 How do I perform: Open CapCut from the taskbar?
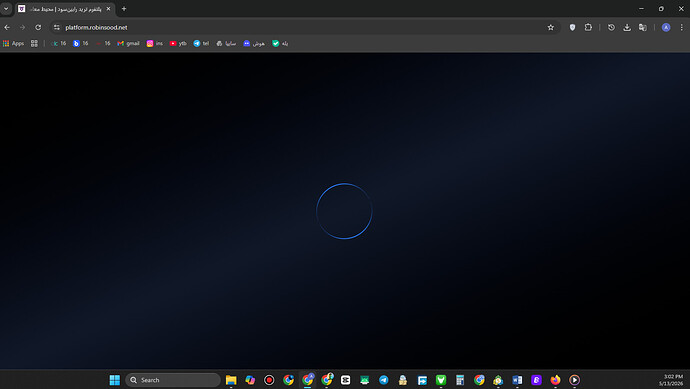pos(345,380)
